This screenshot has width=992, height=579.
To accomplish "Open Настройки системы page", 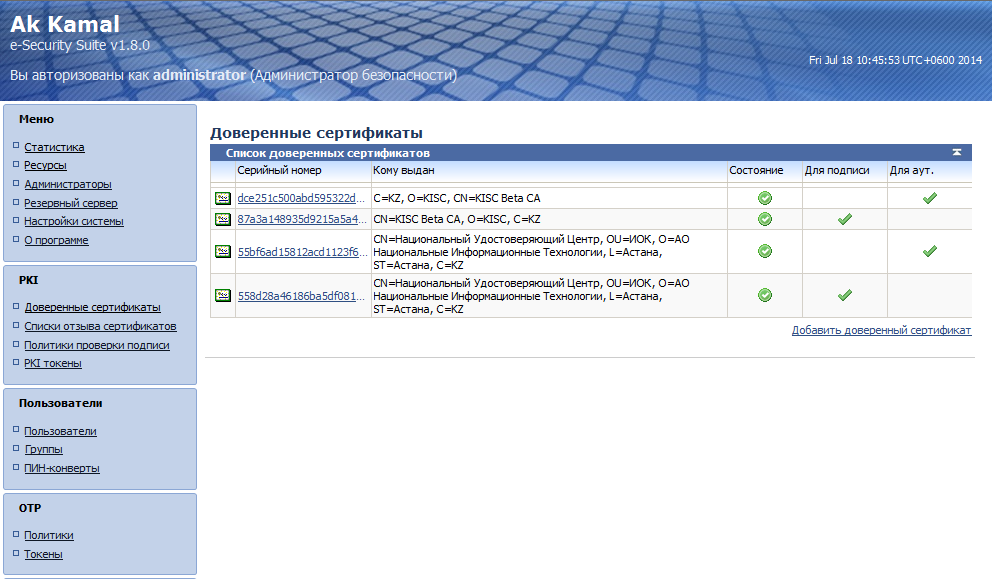I will (74, 221).
